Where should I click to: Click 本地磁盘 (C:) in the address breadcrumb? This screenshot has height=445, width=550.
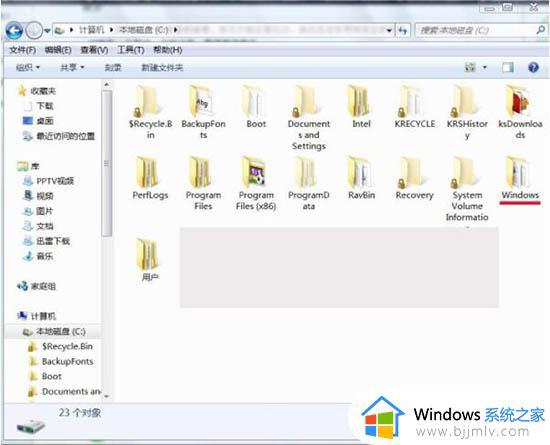pos(144,30)
